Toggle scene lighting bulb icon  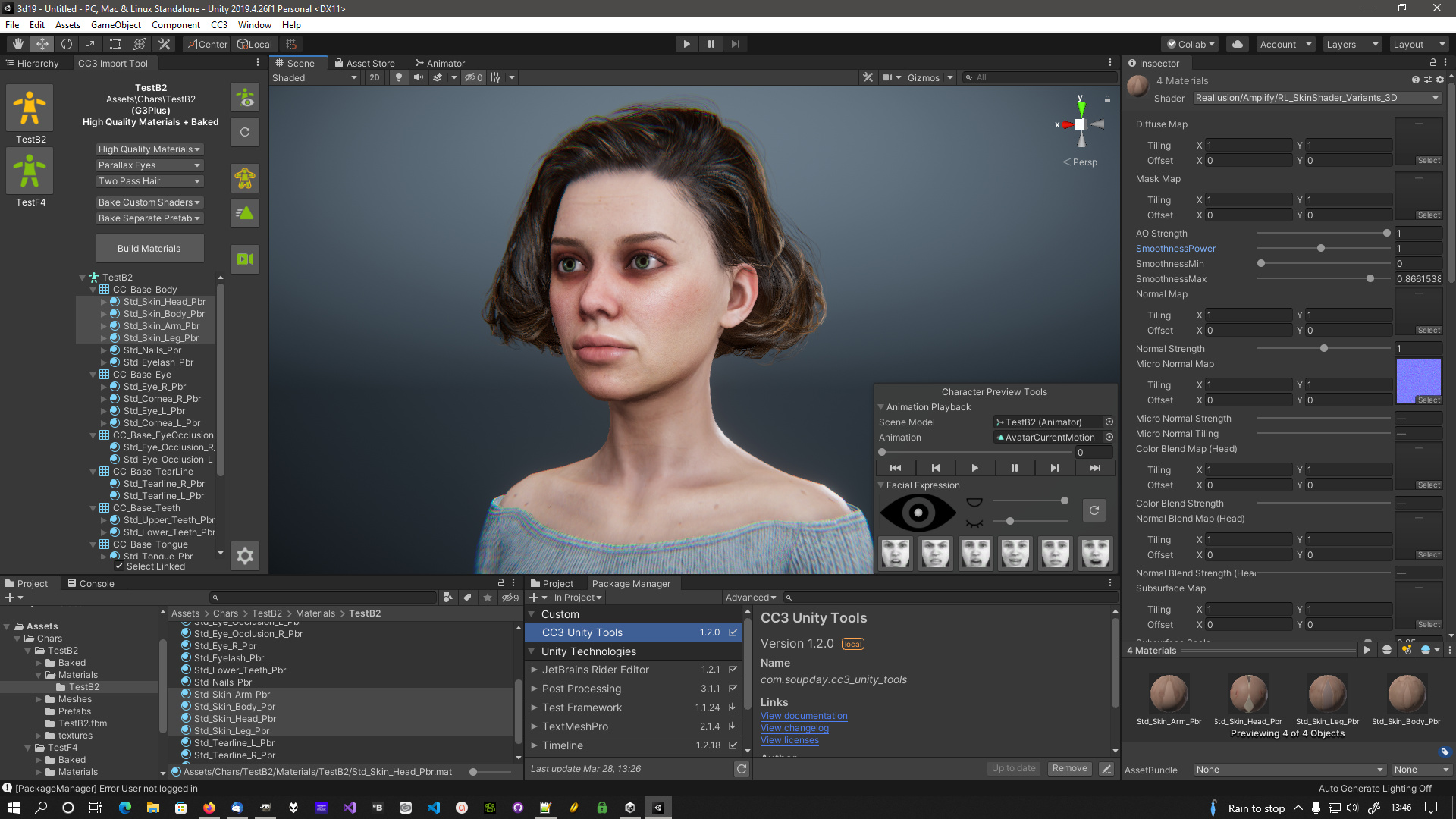pos(399,77)
